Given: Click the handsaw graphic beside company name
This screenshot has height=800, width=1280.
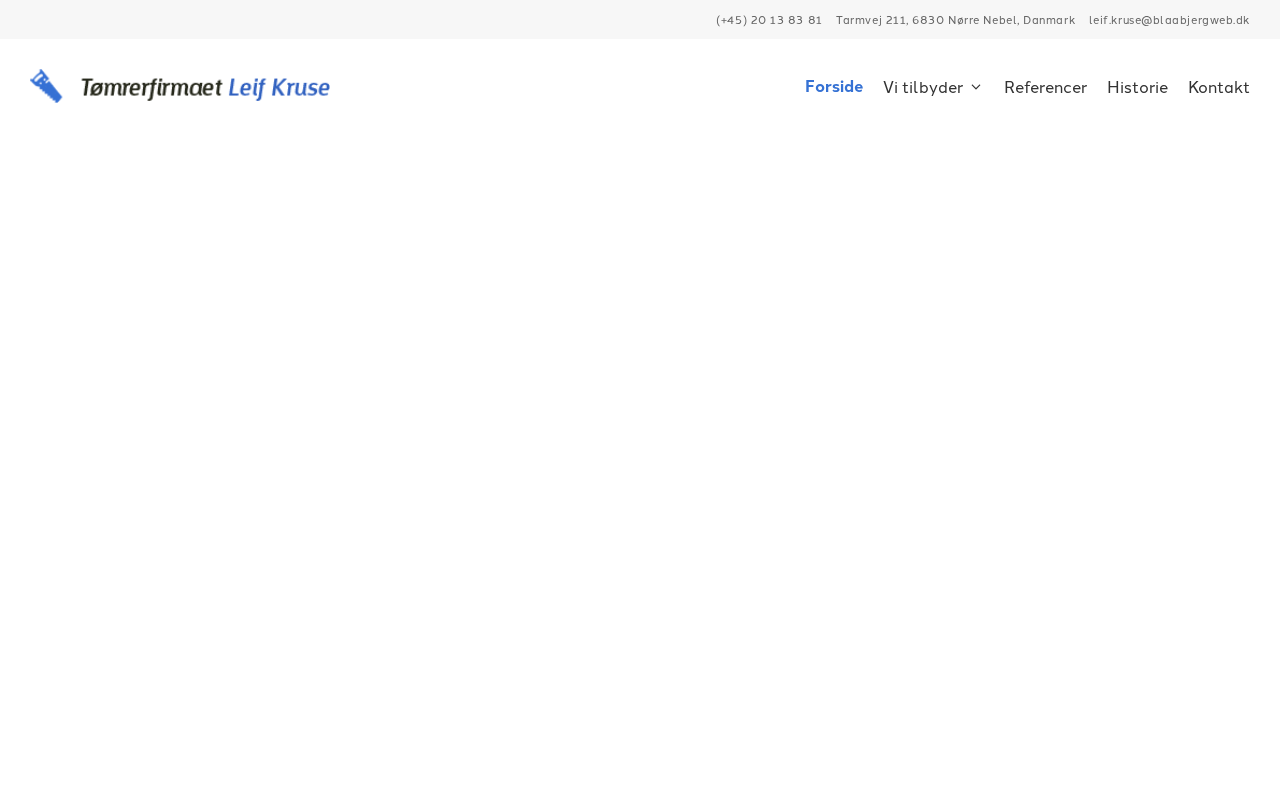Looking at the screenshot, I should tap(46, 86).
